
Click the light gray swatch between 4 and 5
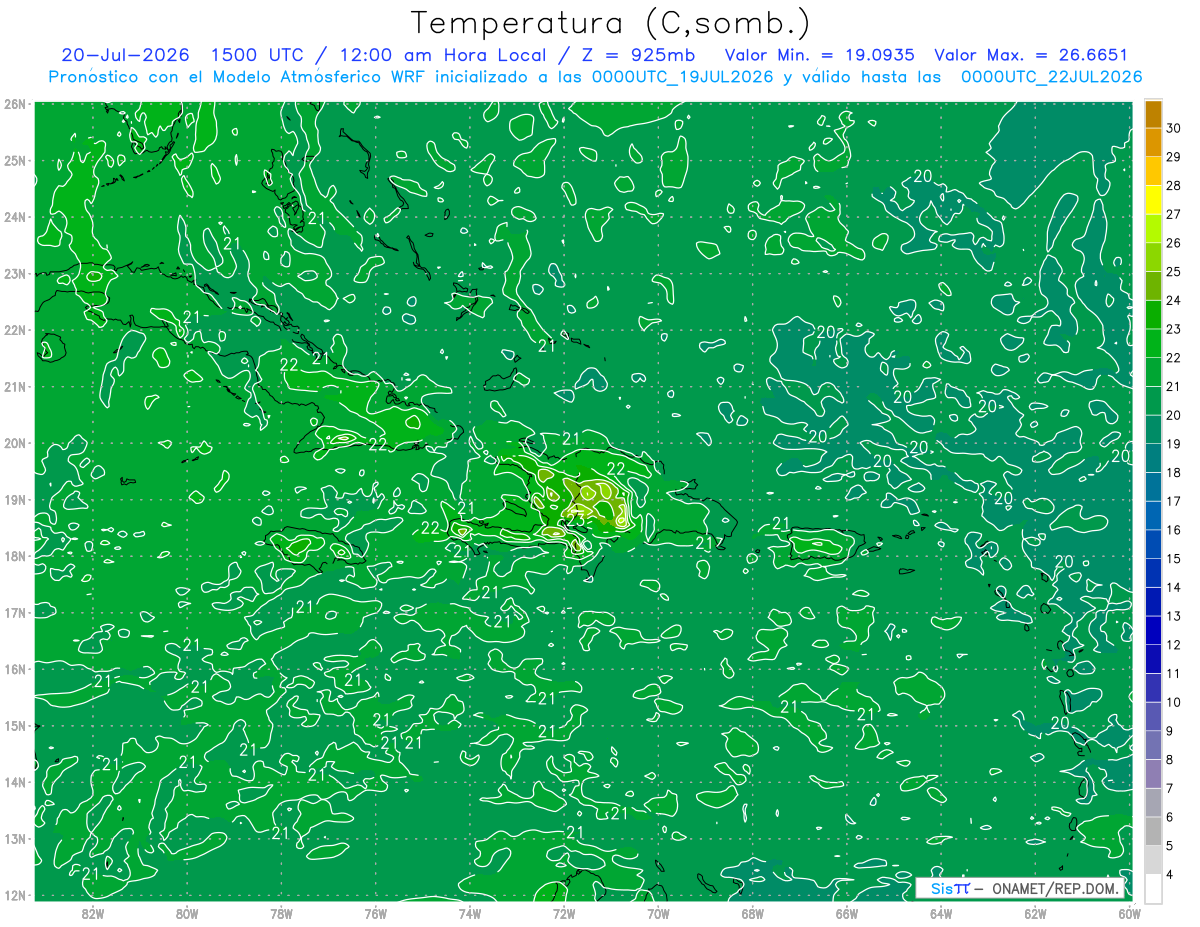[x=1153, y=860]
